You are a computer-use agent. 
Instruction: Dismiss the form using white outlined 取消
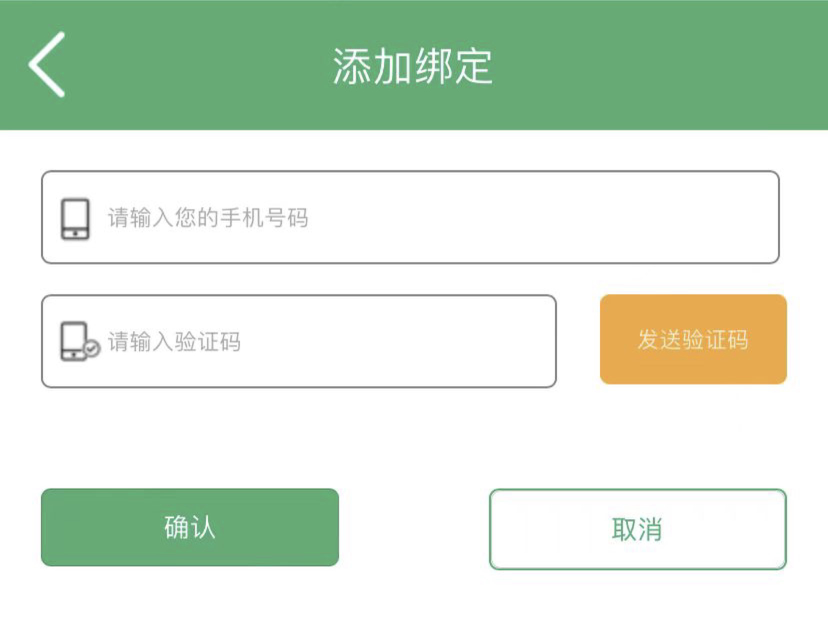[638, 529]
